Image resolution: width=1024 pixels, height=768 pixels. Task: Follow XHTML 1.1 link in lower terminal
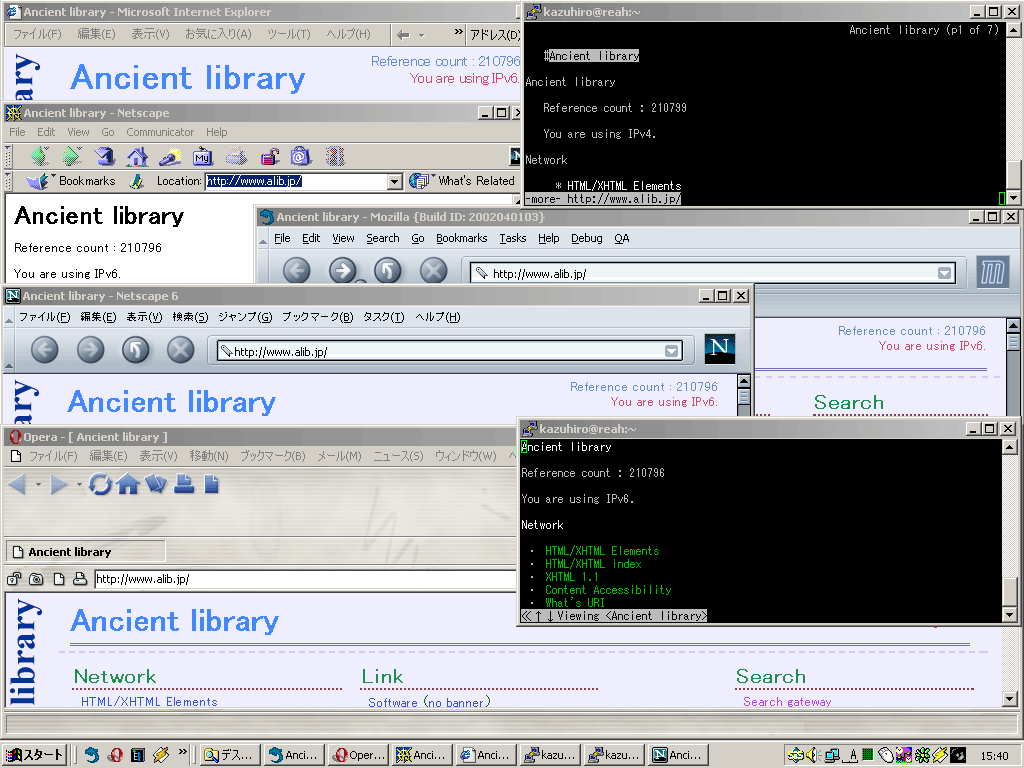pyautogui.click(x=571, y=577)
